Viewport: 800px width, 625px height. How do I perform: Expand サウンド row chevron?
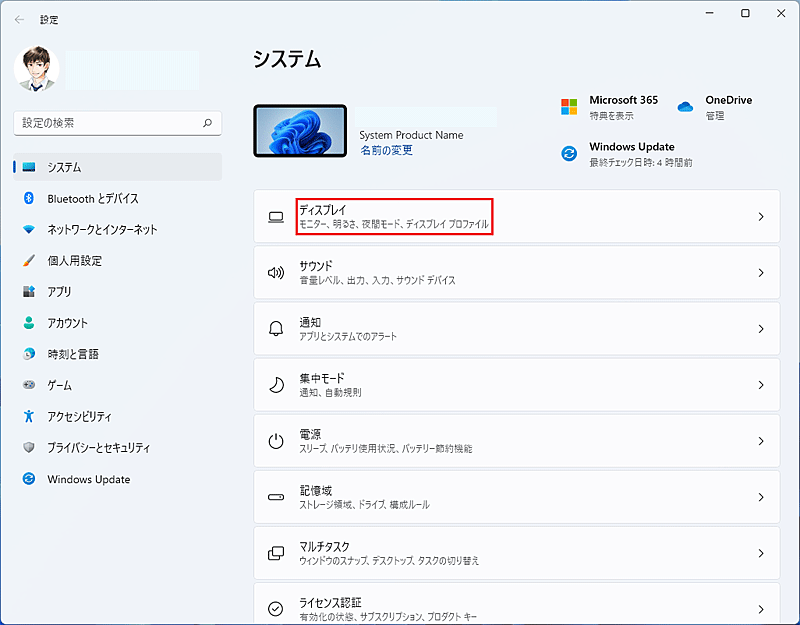point(761,273)
